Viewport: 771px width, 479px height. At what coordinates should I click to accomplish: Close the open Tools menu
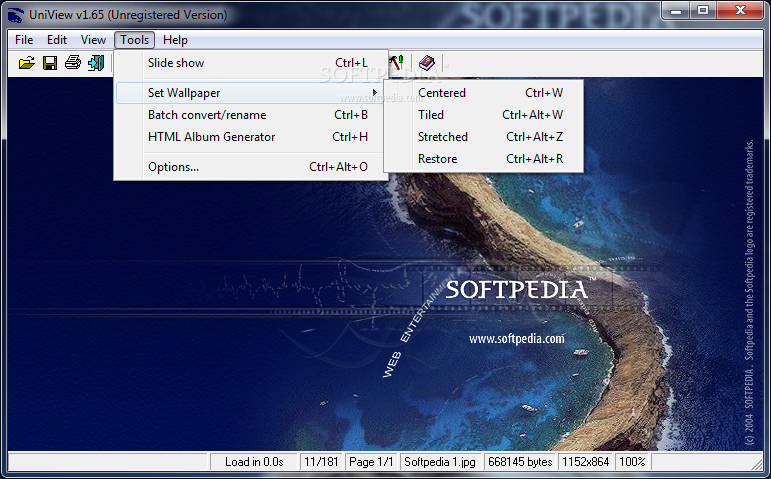[135, 40]
